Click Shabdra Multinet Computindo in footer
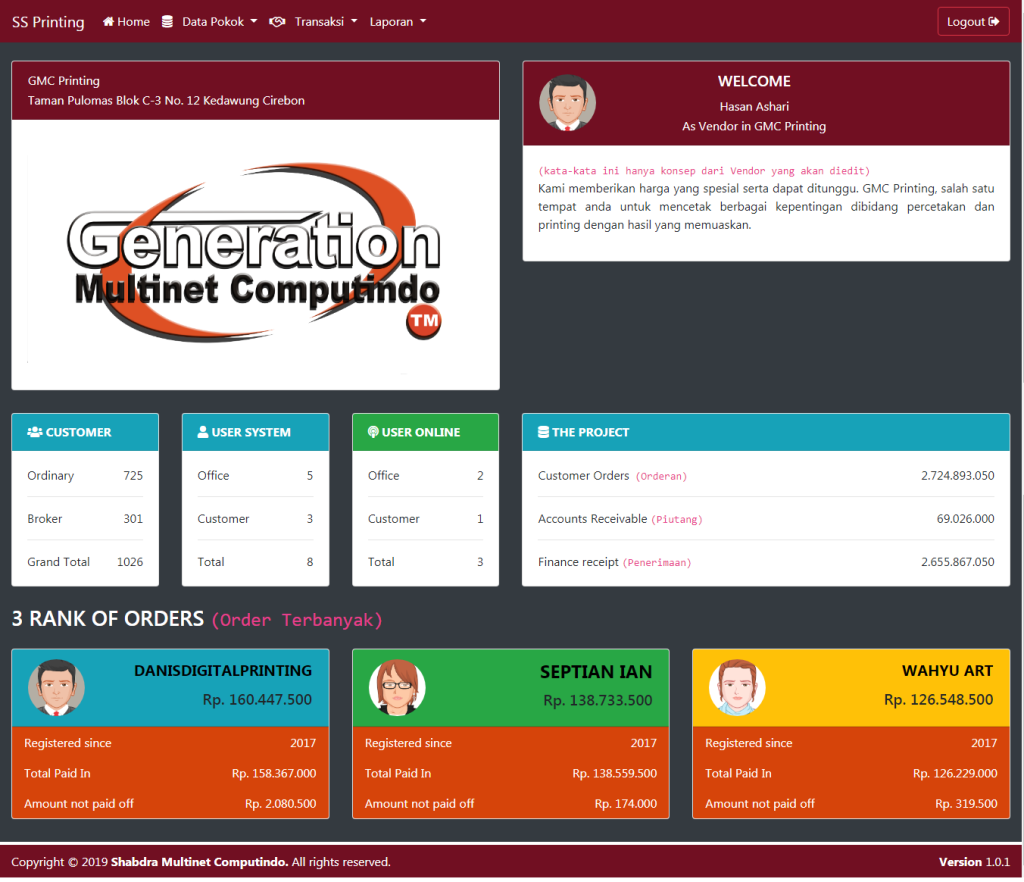Screen dimensions: 1024x882 199,862
